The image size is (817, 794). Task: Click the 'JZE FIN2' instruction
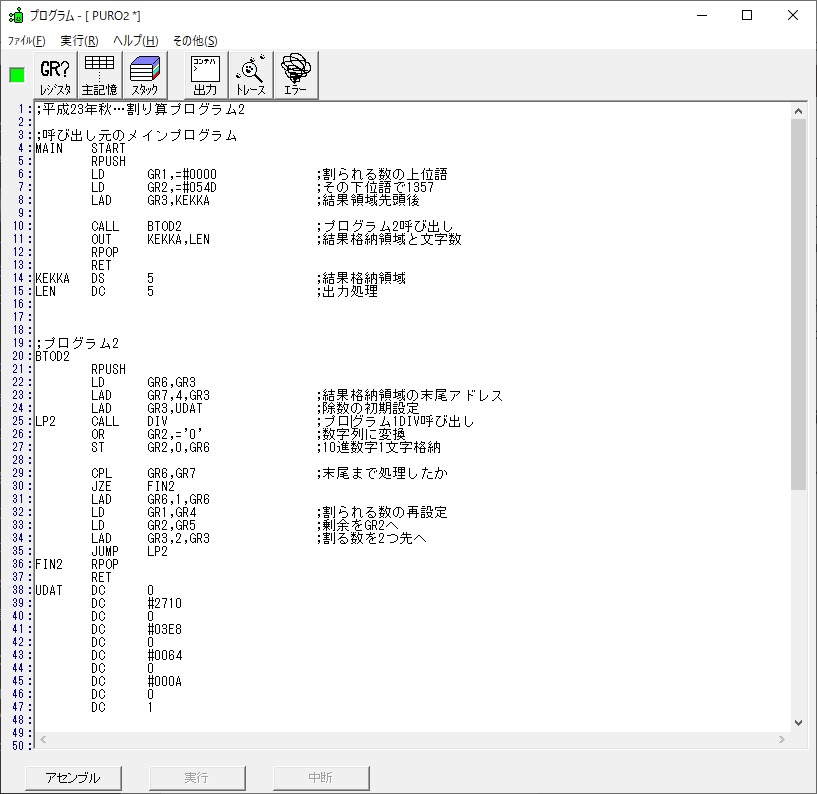click(x=133, y=487)
